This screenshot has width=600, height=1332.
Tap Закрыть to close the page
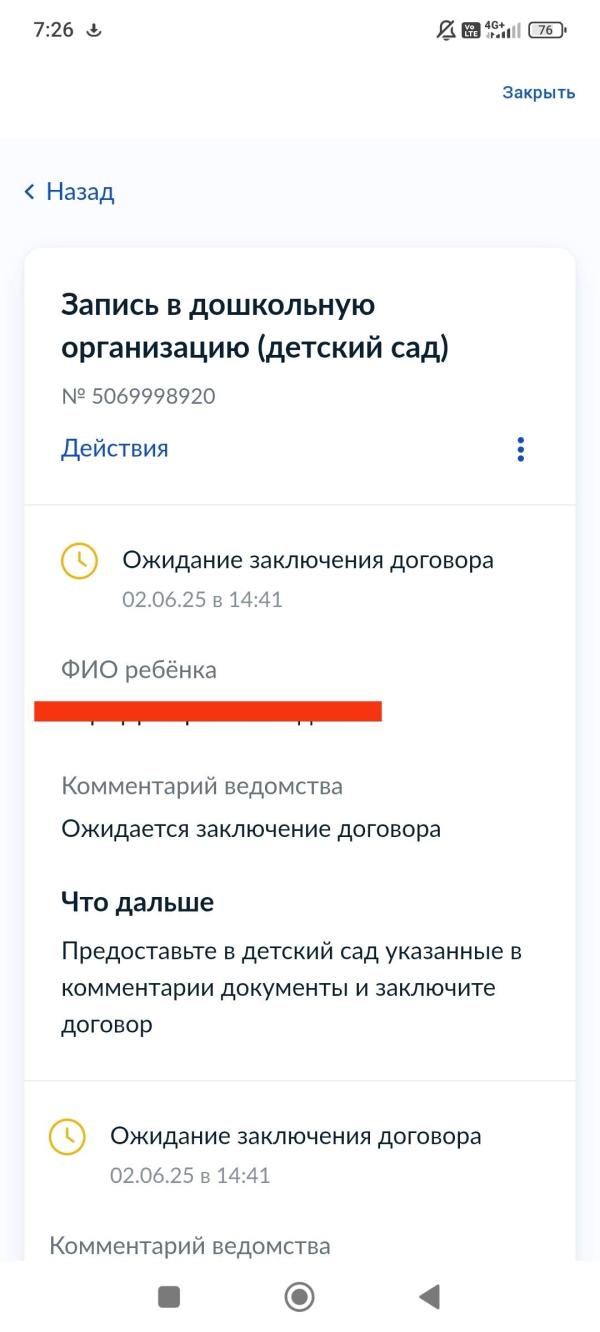[x=539, y=92]
